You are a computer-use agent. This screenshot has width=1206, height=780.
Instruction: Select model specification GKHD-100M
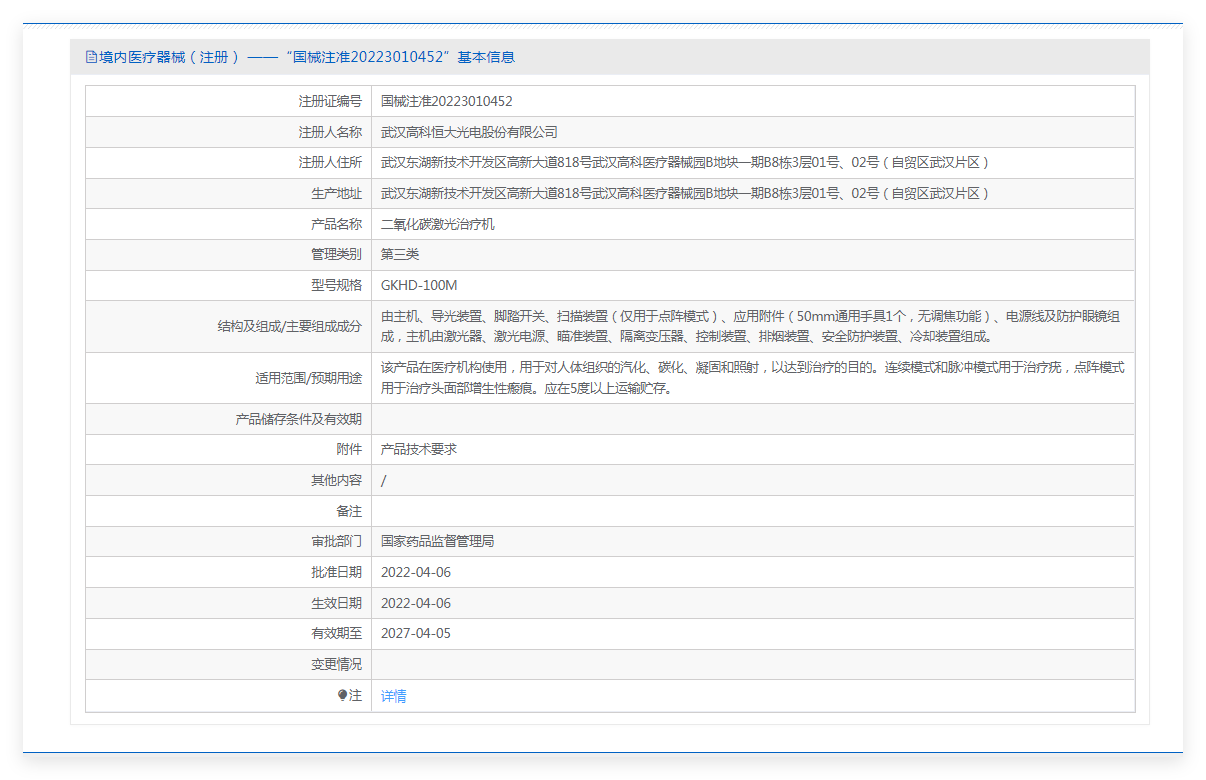419,286
